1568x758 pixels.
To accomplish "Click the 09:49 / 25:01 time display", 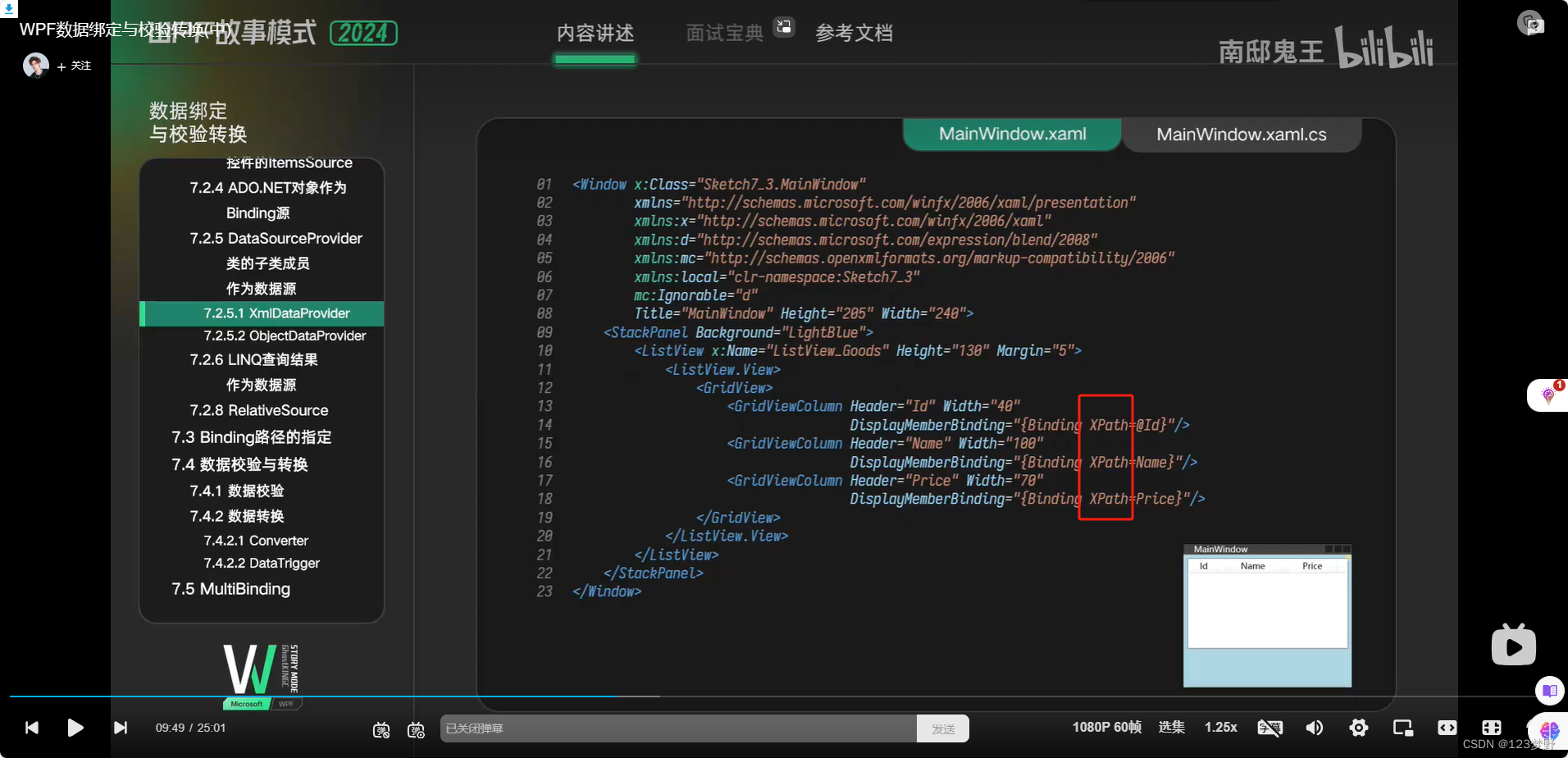I will pos(190,728).
